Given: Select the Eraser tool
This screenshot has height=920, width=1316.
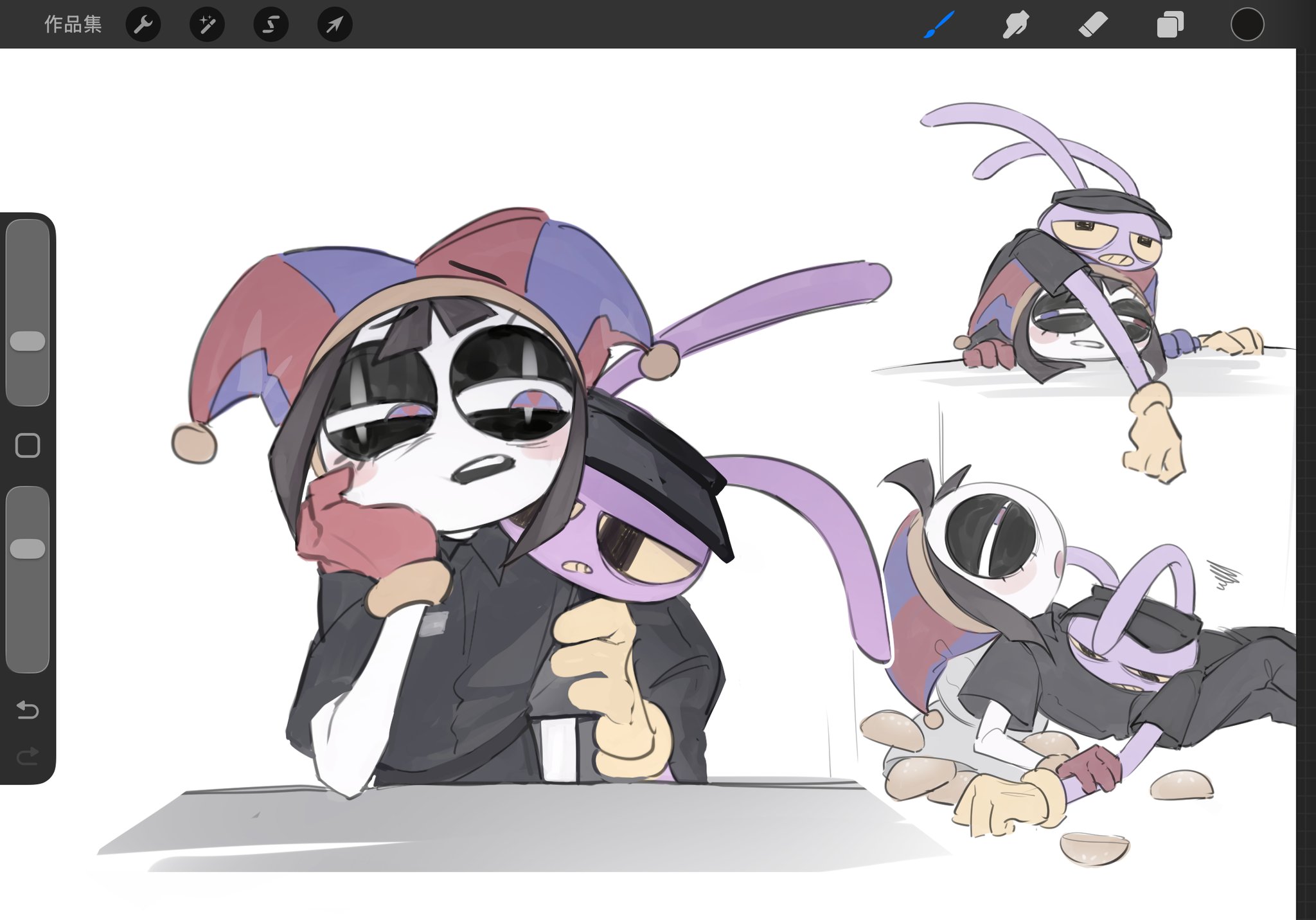Looking at the screenshot, I should [1093, 25].
